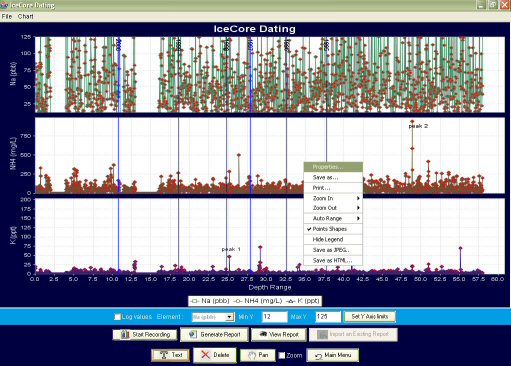Image resolution: width=511 pixels, height=366 pixels.
Task: Select Save as... from context menu
Action: tap(333, 178)
